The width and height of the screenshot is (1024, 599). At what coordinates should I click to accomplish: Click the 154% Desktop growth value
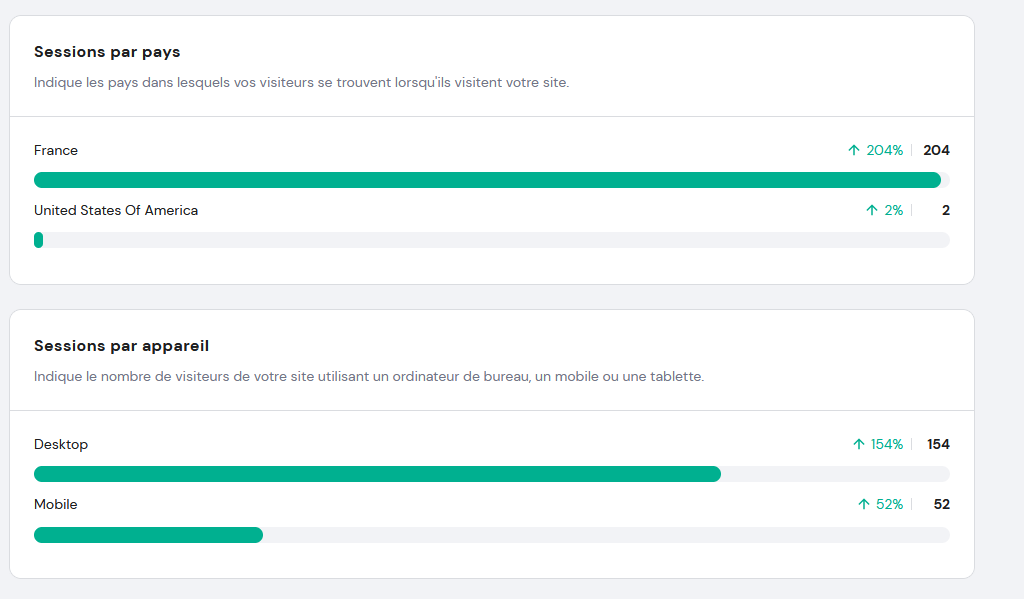pyautogui.click(x=887, y=444)
